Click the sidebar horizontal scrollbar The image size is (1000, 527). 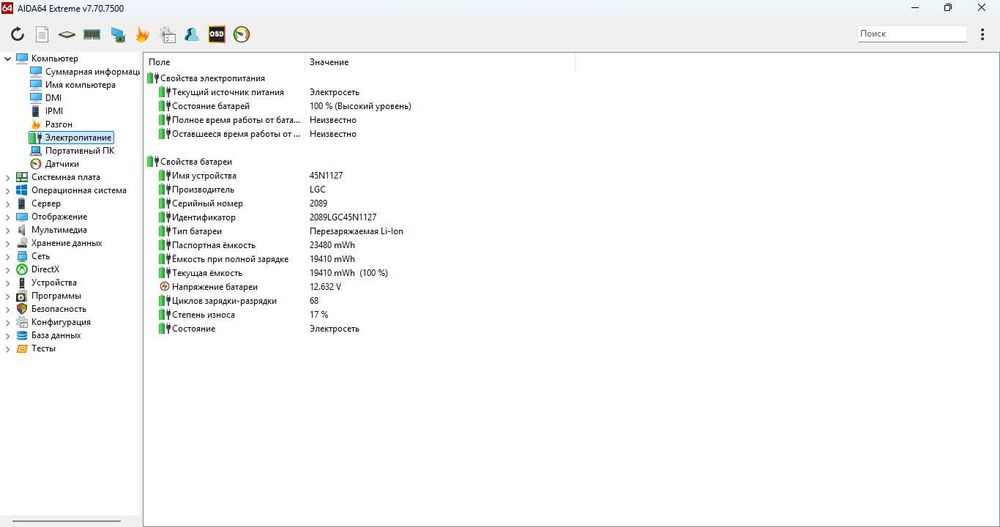tap(66, 521)
